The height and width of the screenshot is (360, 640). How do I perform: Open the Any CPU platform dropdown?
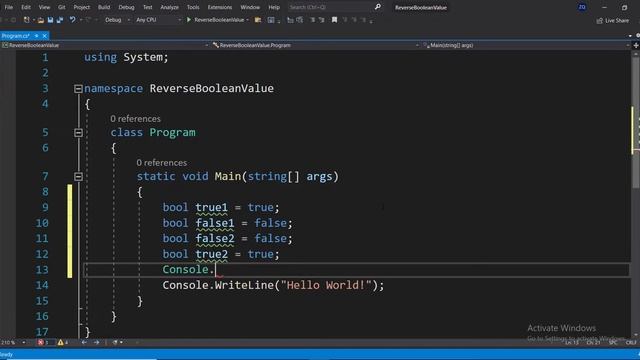(158, 20)
